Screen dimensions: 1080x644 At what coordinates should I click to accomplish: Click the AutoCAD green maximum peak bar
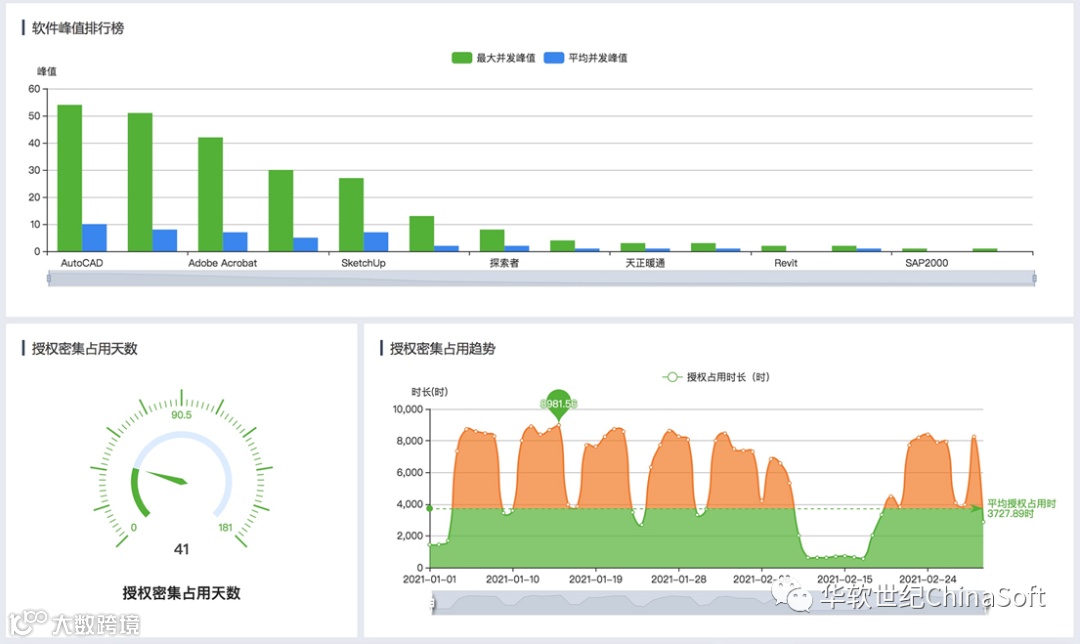click(70, 178)
